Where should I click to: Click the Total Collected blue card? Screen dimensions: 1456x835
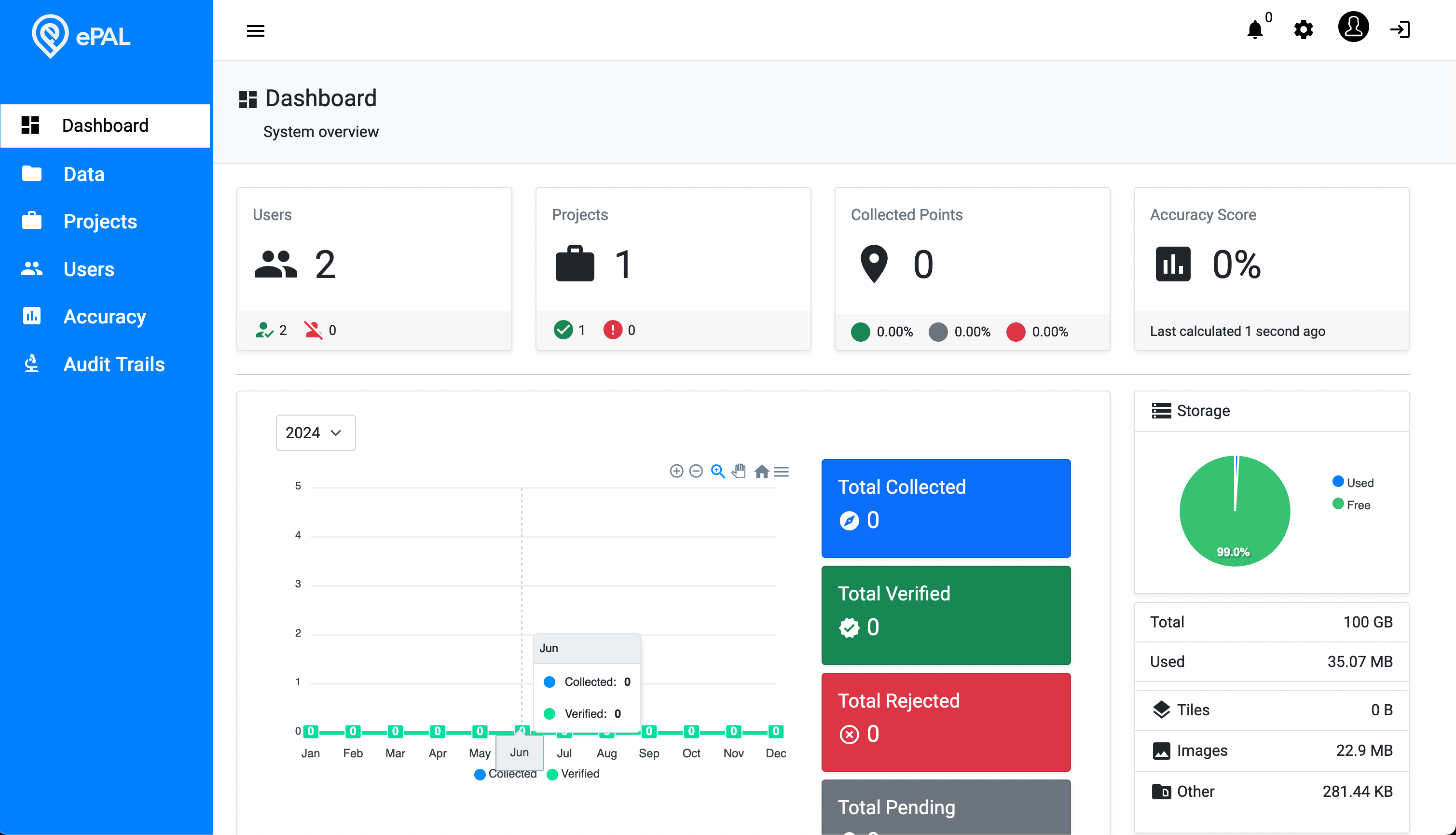946,508
